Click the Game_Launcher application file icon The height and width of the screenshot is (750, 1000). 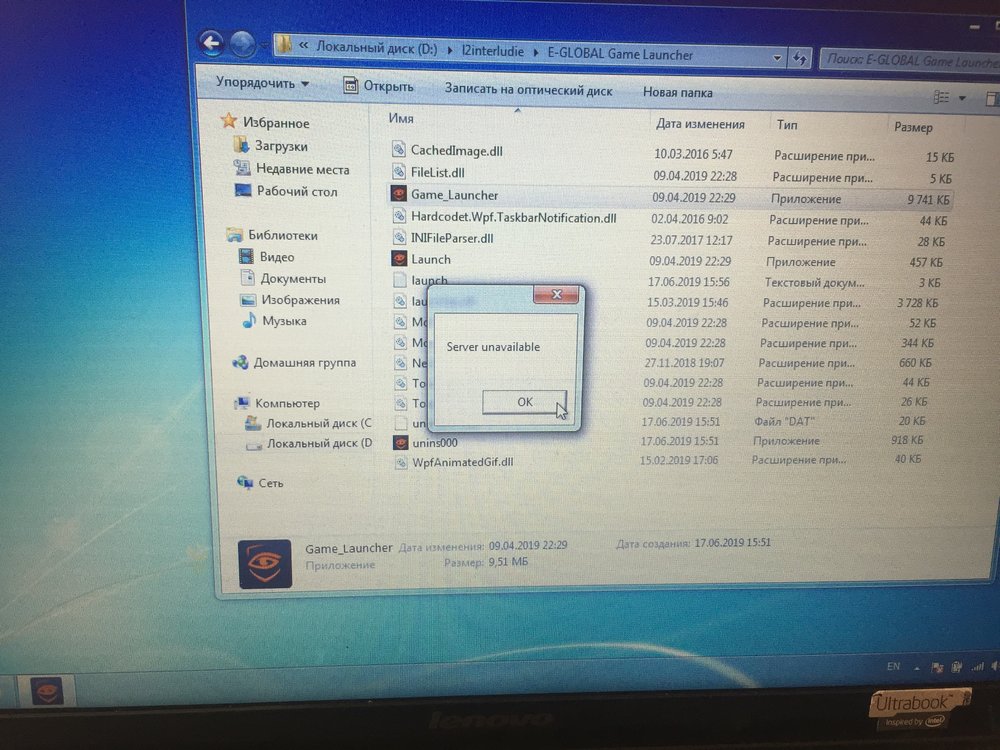400,195
